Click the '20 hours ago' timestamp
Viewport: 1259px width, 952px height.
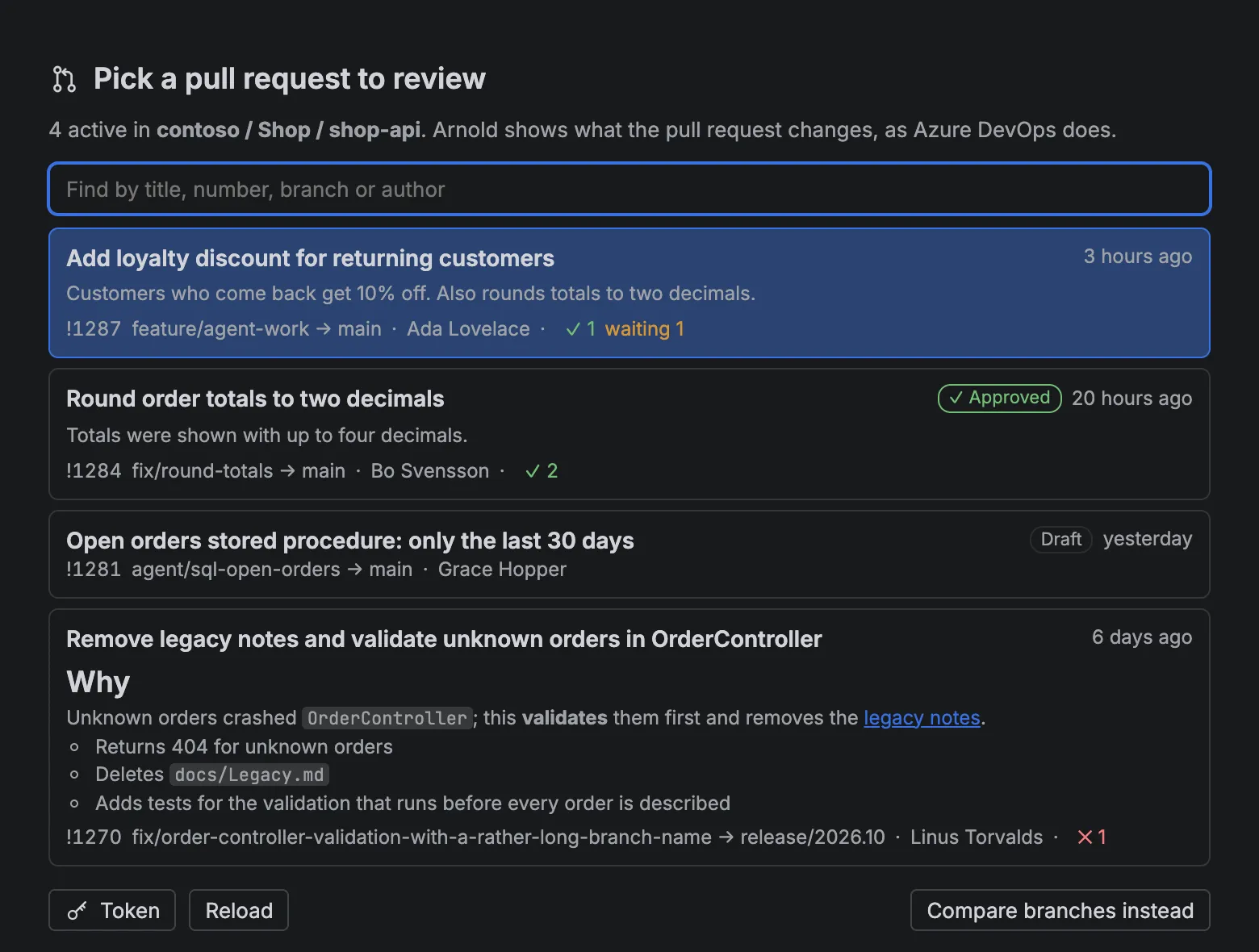coord(1131,399)
